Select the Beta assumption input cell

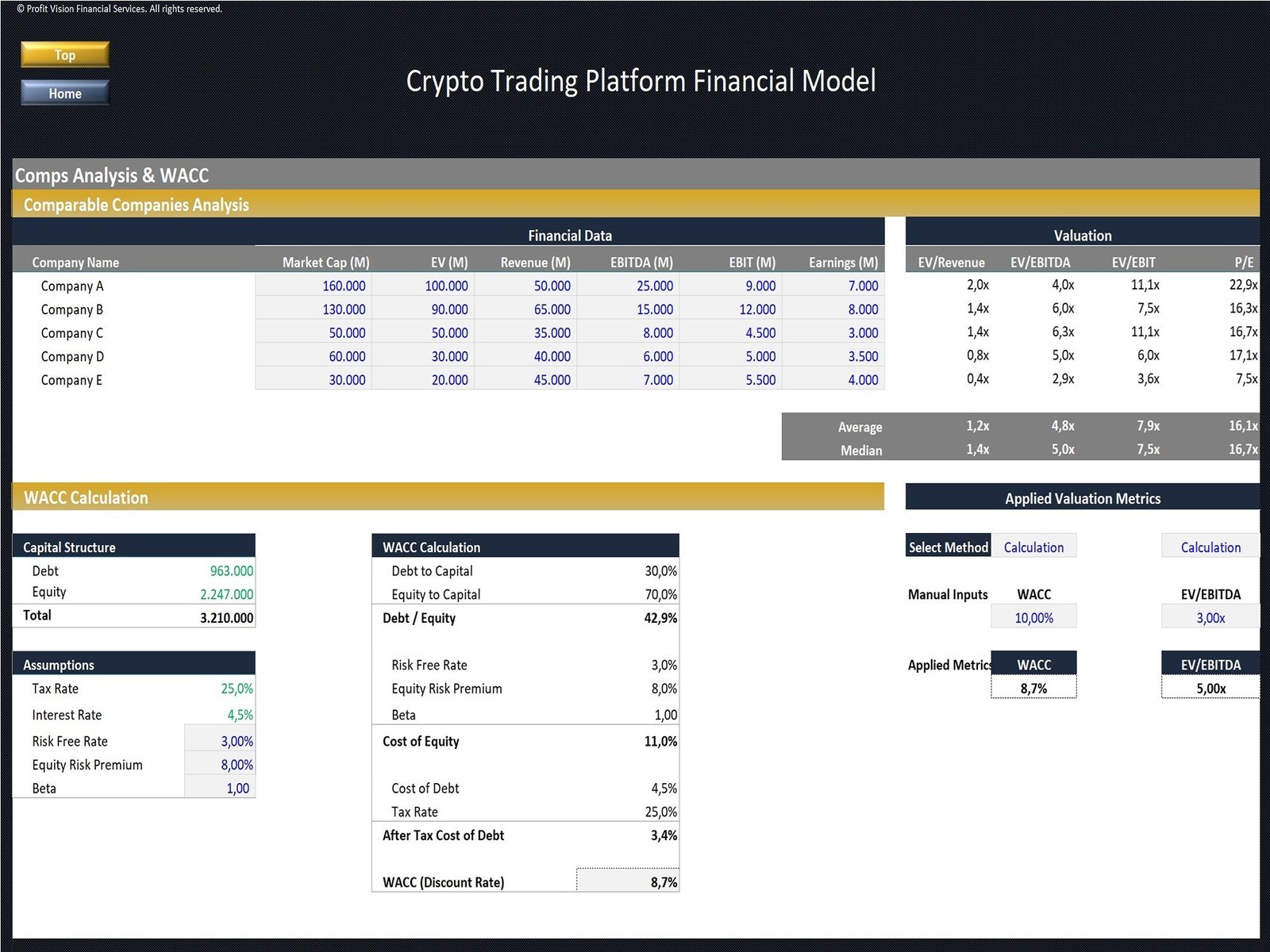220,788
